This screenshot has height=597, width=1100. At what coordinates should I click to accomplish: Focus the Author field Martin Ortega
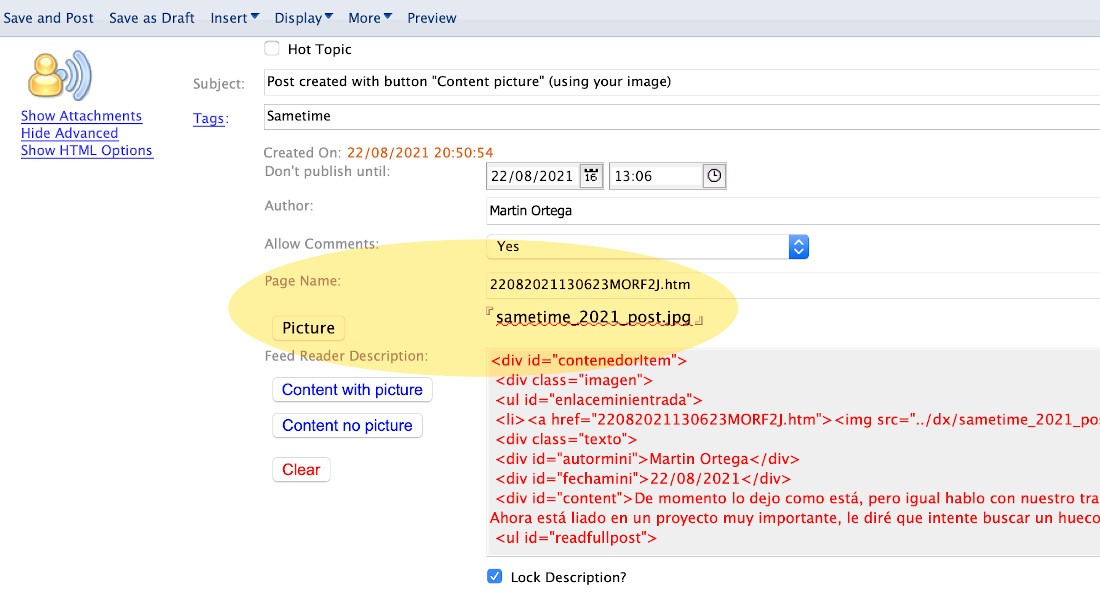pyautogui.click(x=793, y=210)
